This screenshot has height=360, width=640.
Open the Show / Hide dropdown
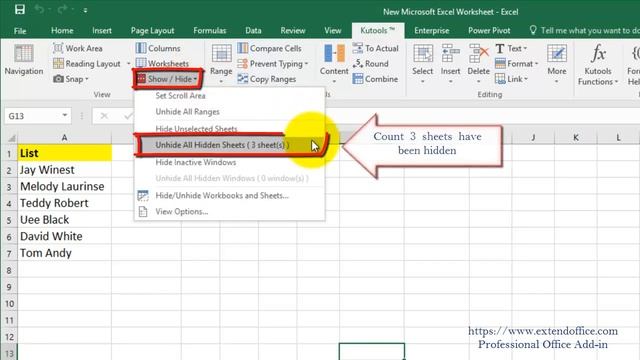point(167,79)
